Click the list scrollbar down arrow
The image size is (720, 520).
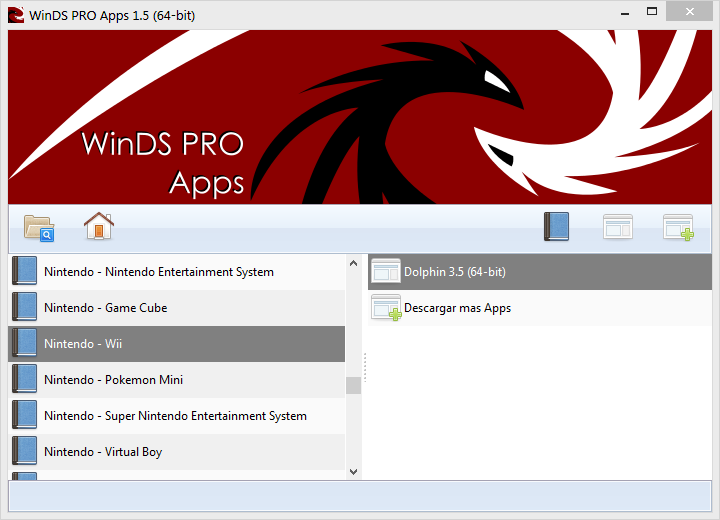tap(354, 471)
